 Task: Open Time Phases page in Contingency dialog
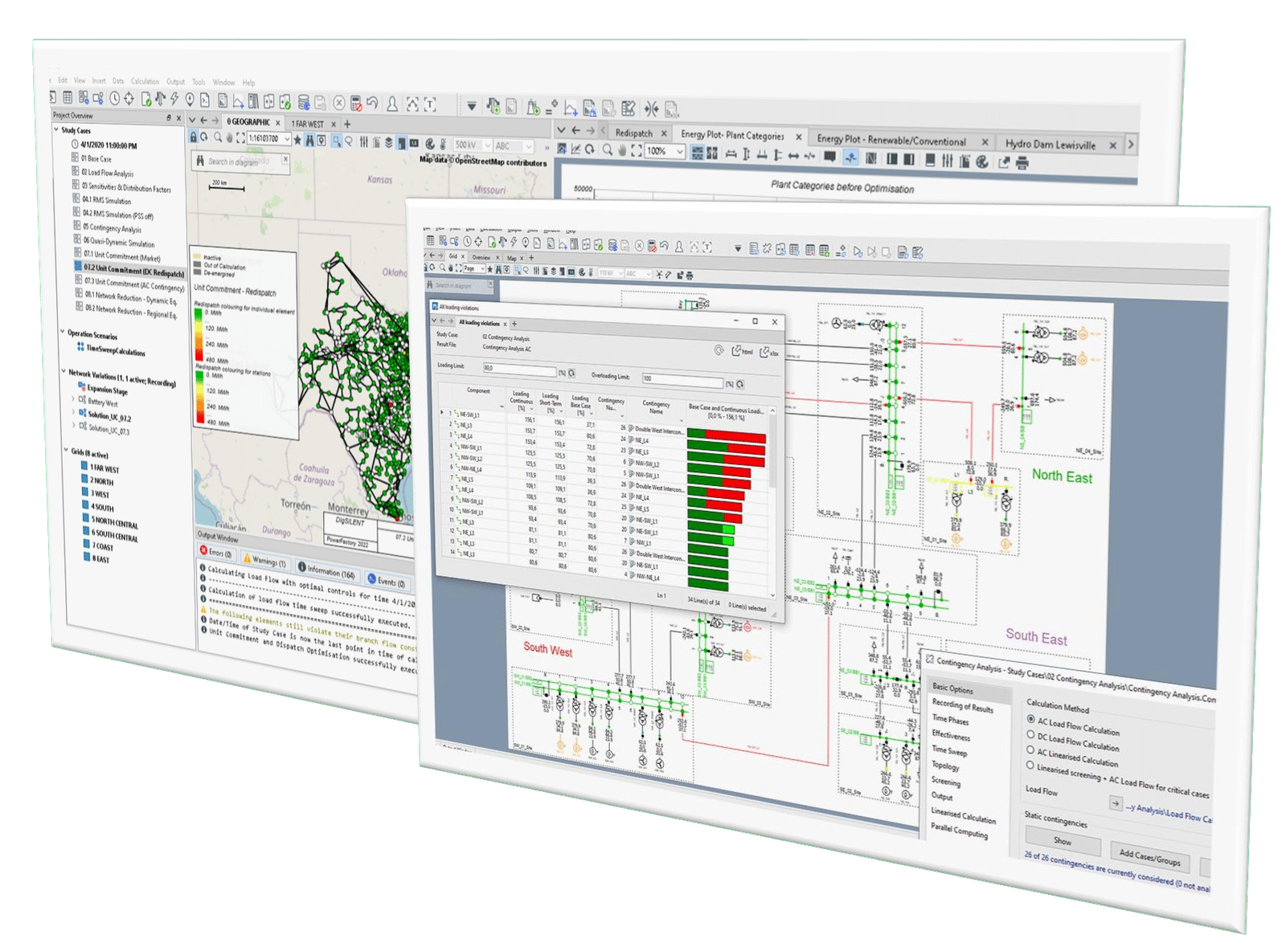(950, 720)
